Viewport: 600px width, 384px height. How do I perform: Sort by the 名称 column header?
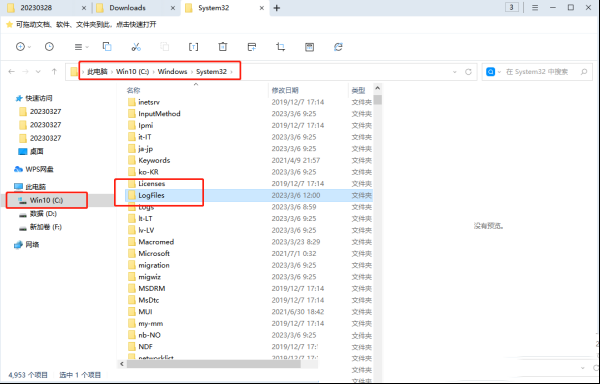click(x=134, y=90)
